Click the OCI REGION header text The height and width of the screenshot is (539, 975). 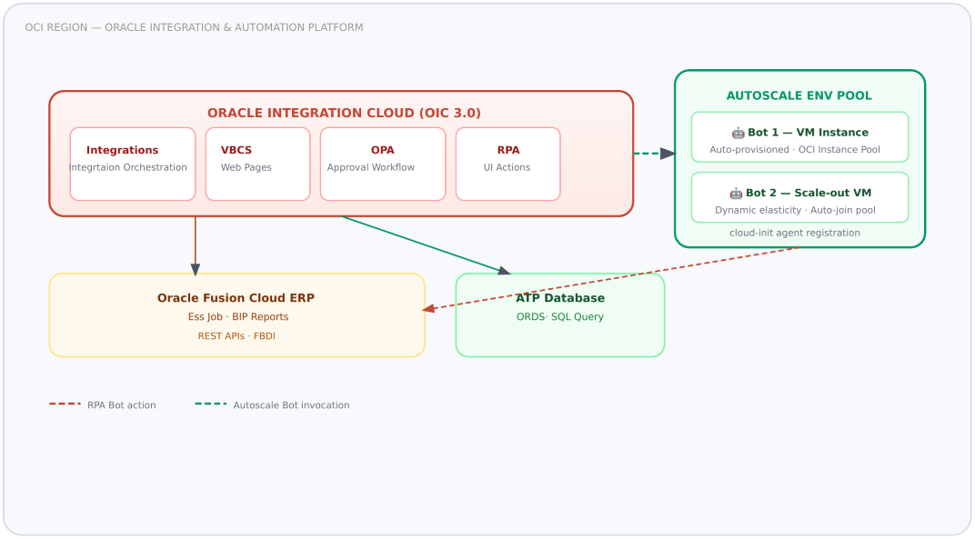pos(194,27)
